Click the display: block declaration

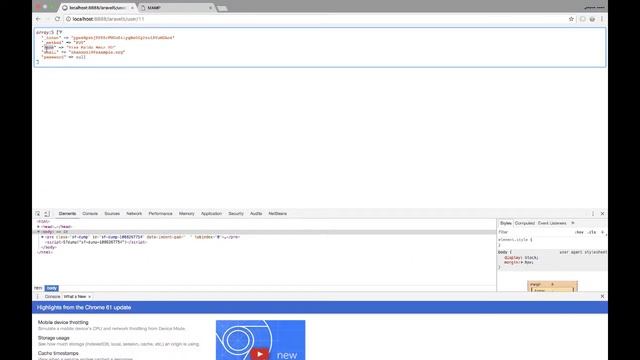tap(521, 258)
